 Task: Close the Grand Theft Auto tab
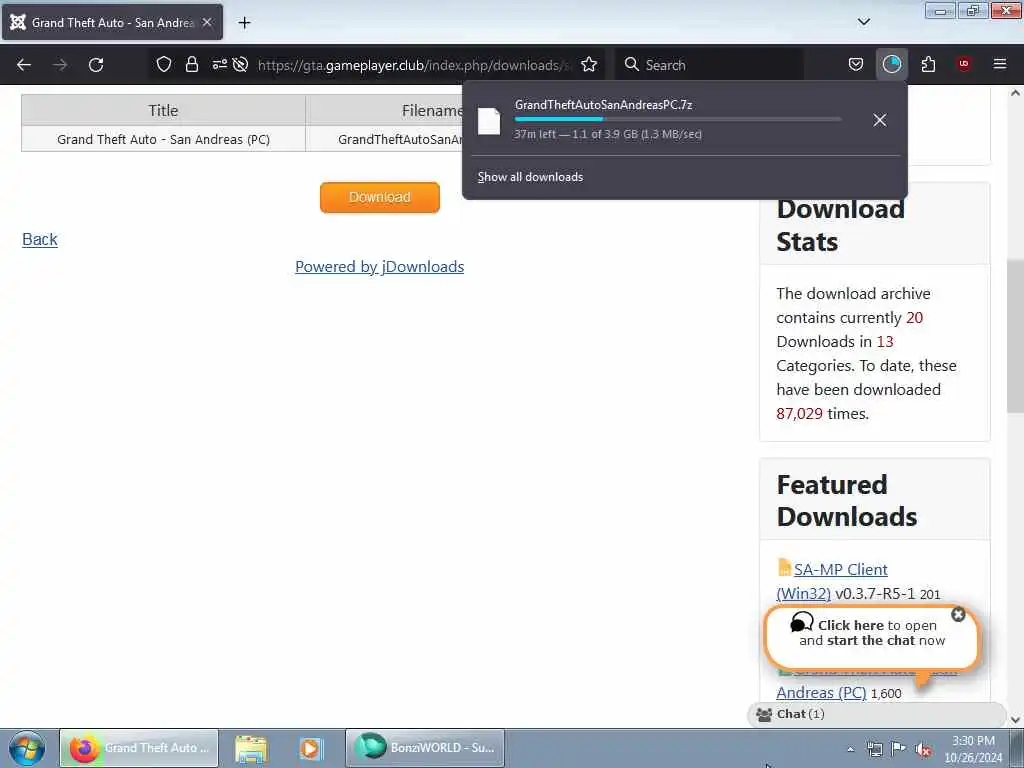[207, 22]
